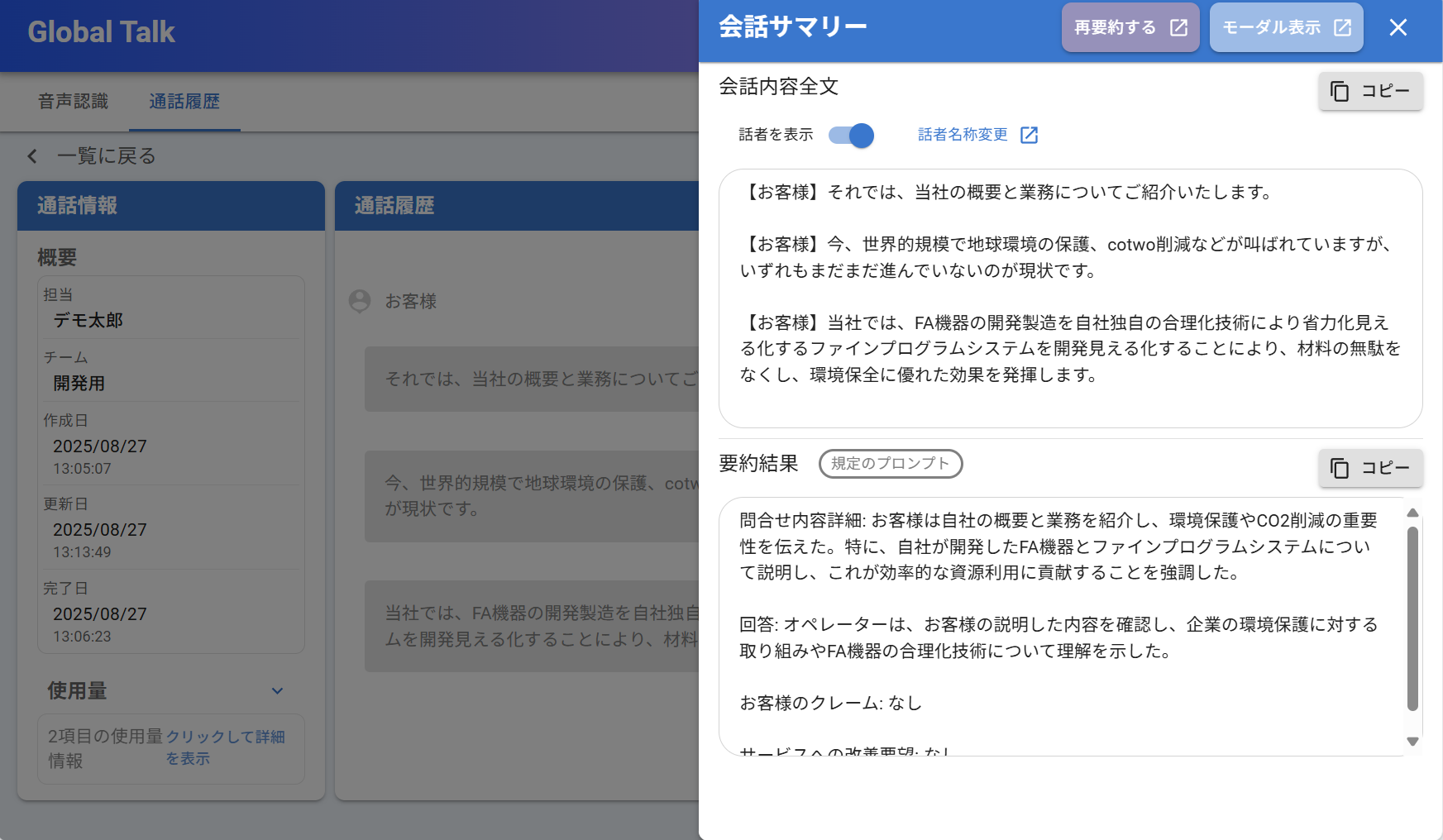The height and width of the screenshot is (840, 1443).
Task: Click the default prompt (規定のプロンプト) chip
Action: coord(890,464)
